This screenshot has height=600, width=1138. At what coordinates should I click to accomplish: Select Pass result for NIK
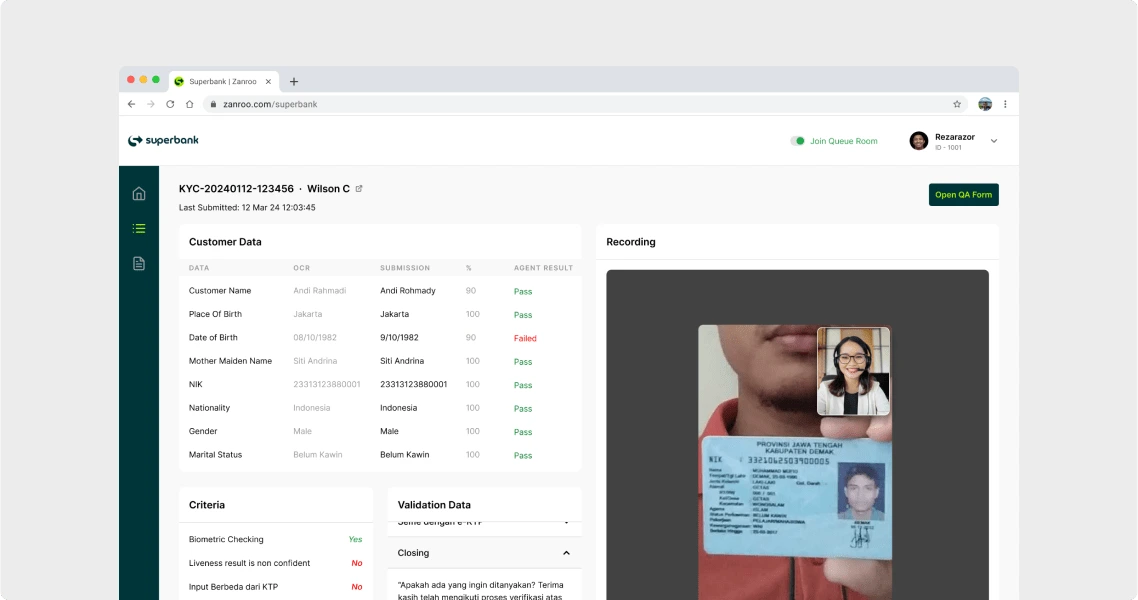click(523, 385)
